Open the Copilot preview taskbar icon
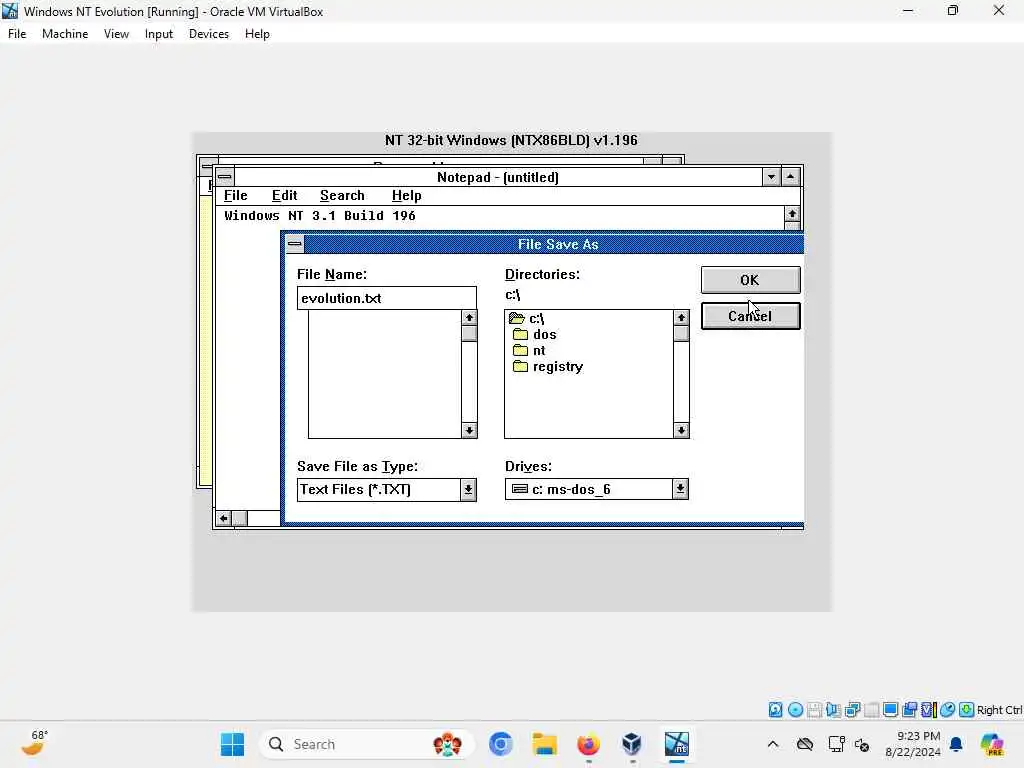The image size is (1024, 768). tap(992, 744)
